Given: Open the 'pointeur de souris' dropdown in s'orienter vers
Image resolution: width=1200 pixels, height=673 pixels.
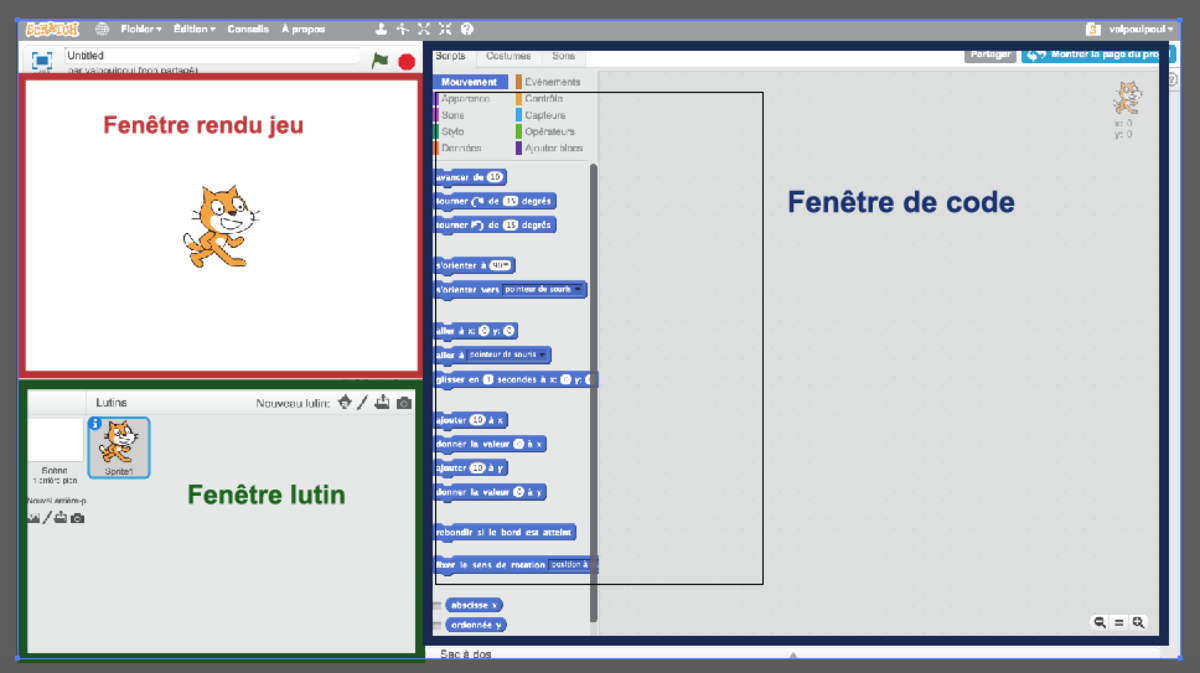Looking at the screenshot, I should 541,288.
